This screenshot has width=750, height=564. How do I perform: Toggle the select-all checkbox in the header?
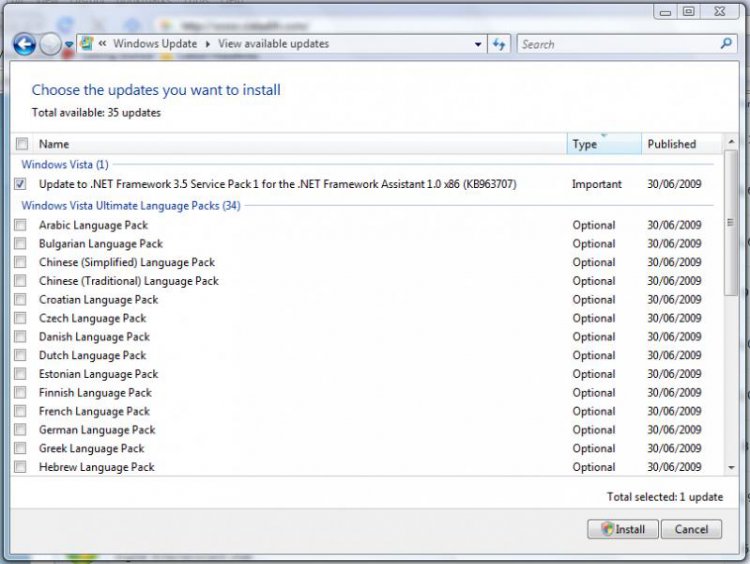(22, 144)
